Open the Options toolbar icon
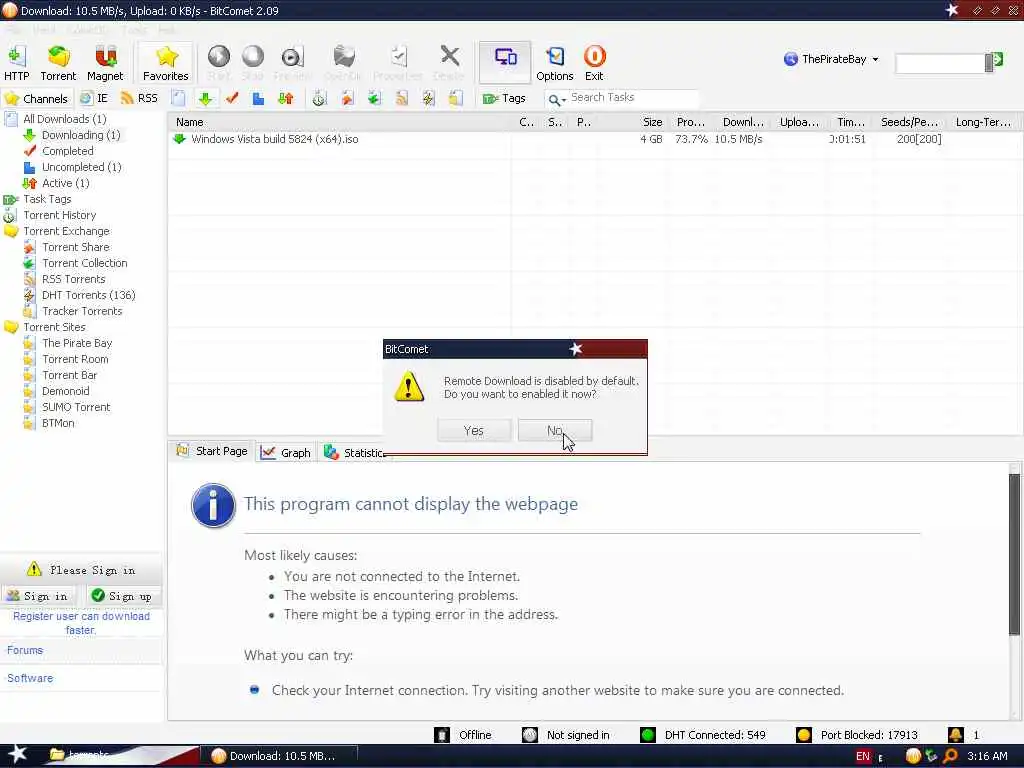This screenshot has height=768, width=1024. click(554, 63)
